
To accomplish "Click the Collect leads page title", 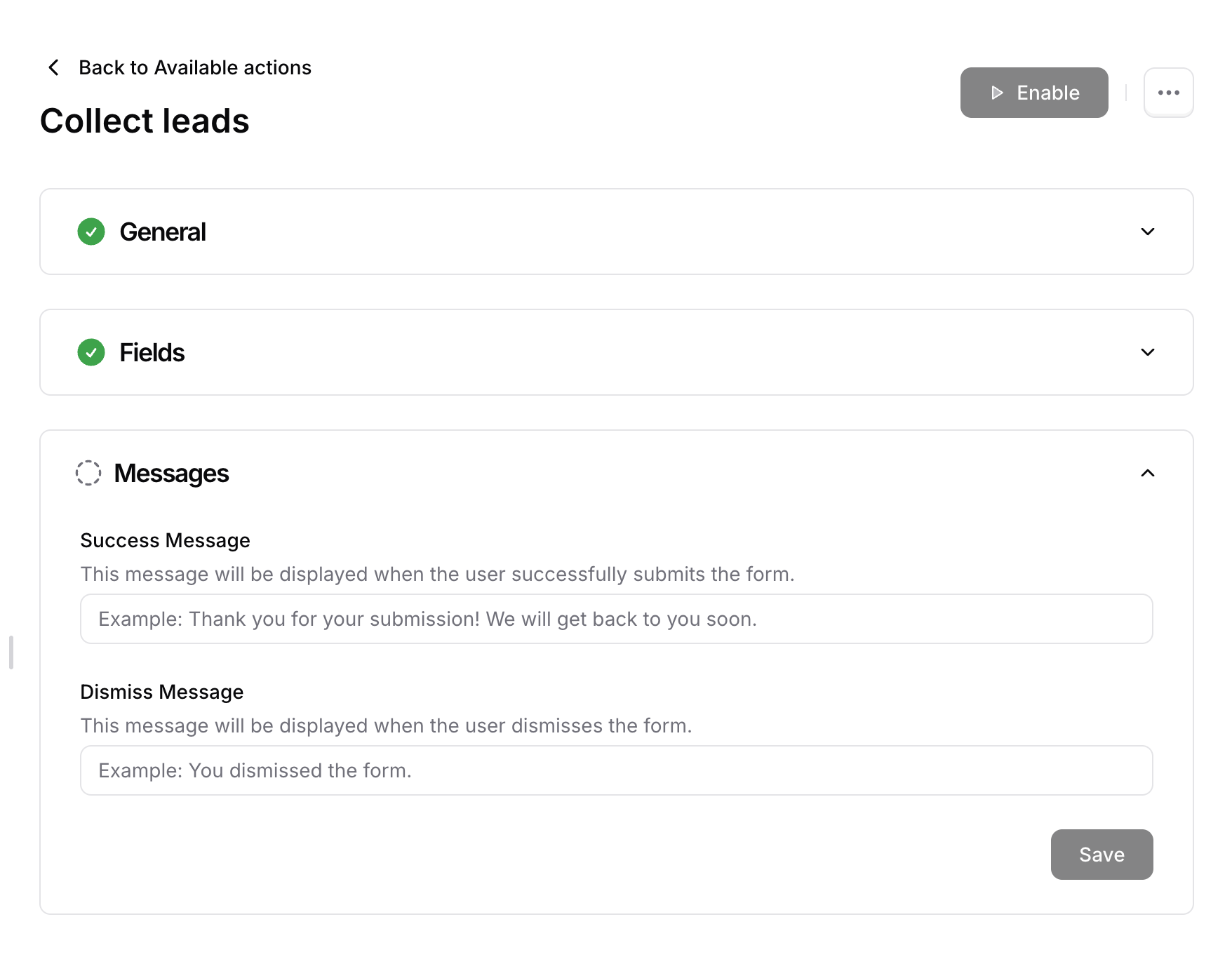I will coord(145,120).
